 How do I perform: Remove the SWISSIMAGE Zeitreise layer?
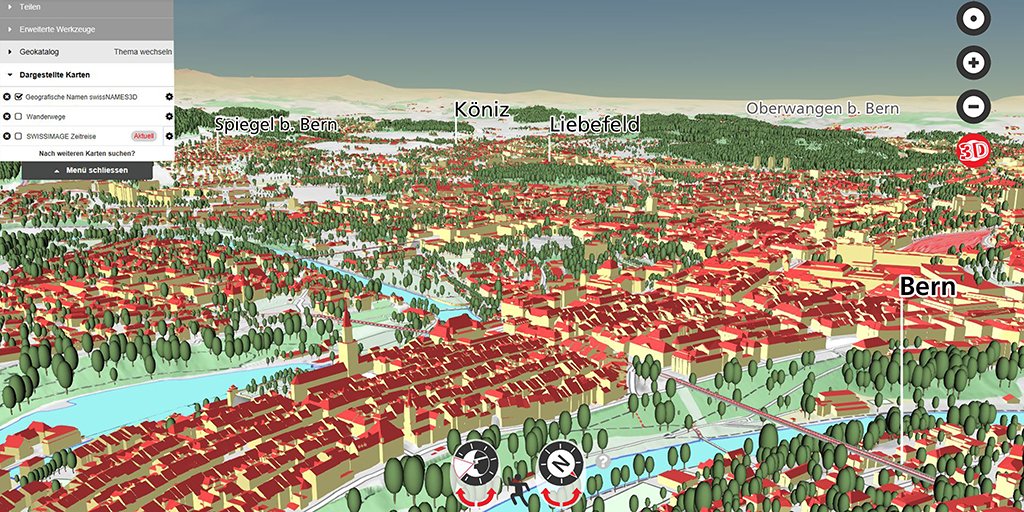tap(7, 136)
